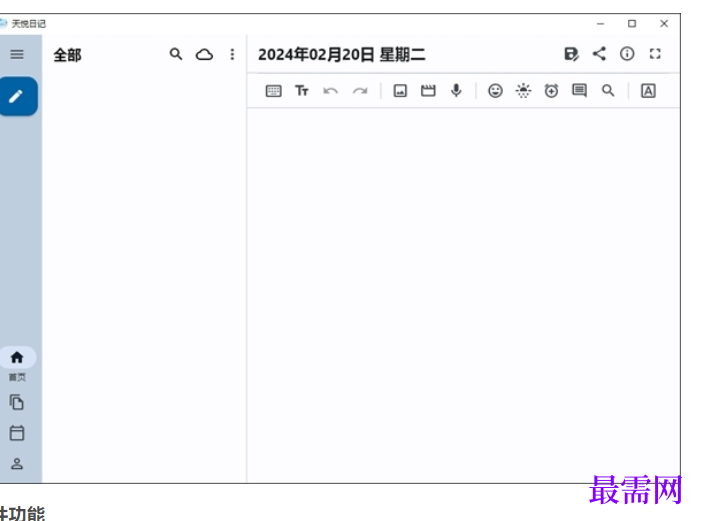Open the calendar view in sidebar

click(x=17, y=433)
